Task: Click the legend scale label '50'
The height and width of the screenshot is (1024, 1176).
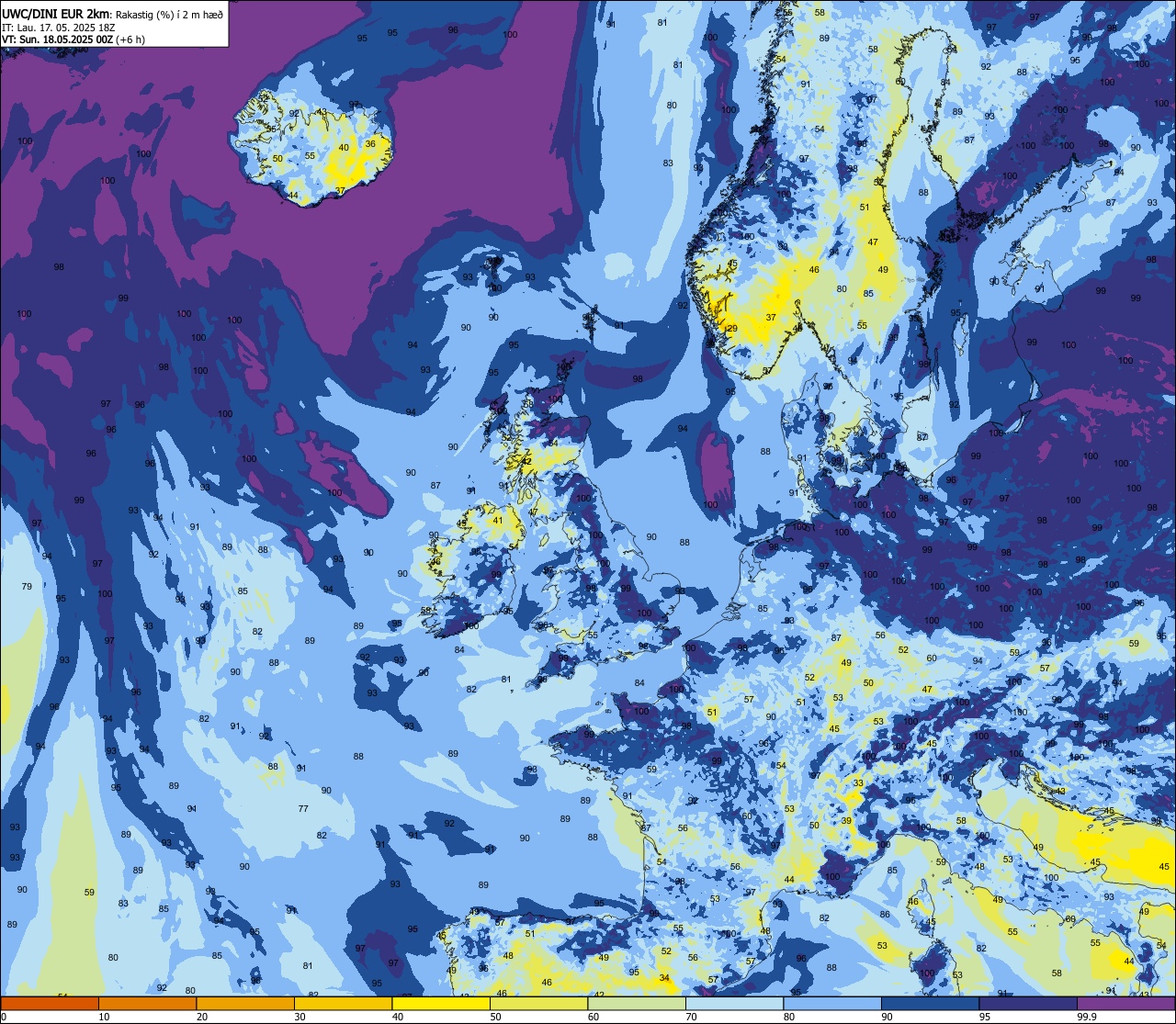Action: pyautogui.click(x=495, y=1017)
